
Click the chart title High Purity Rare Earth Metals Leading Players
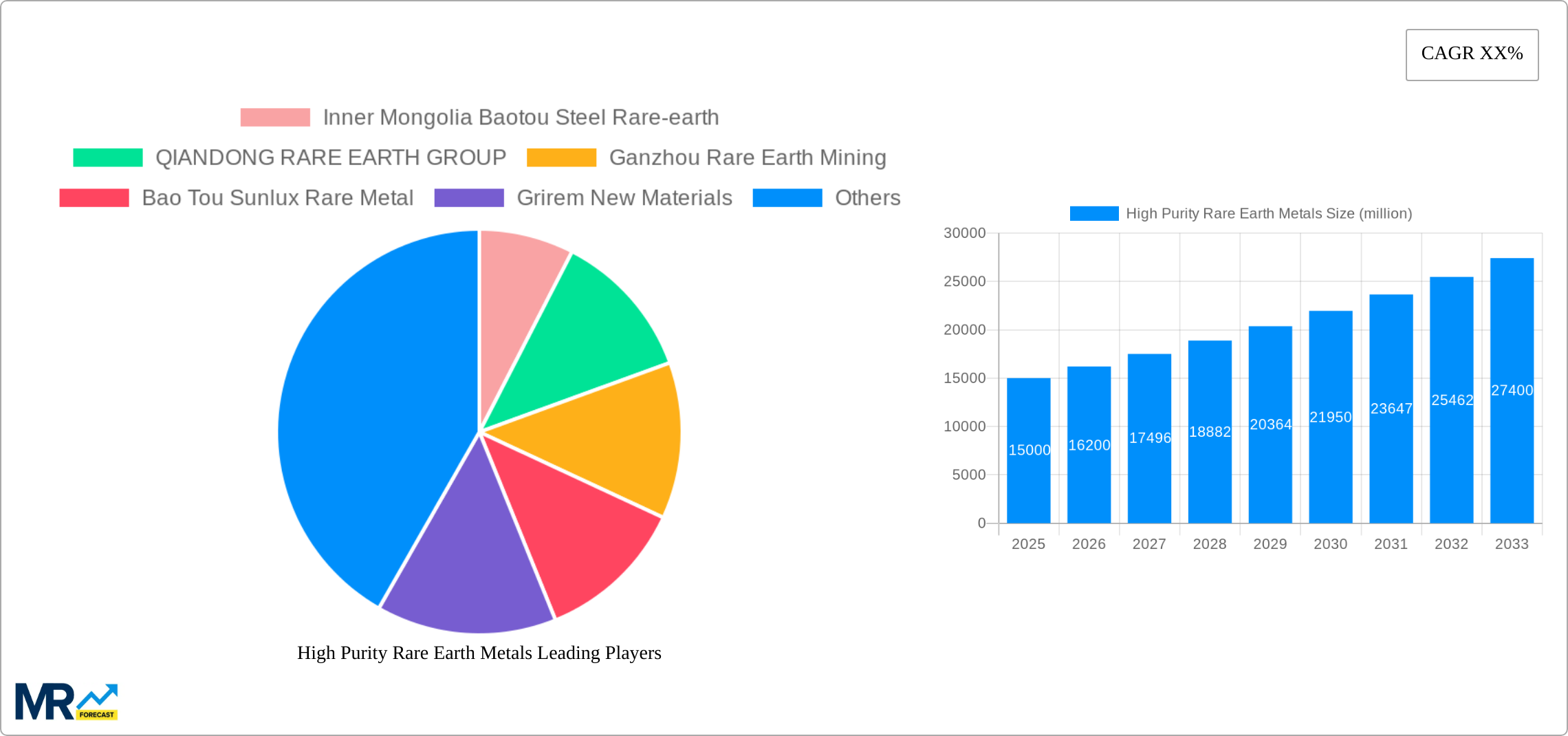[x=479, y=653]
